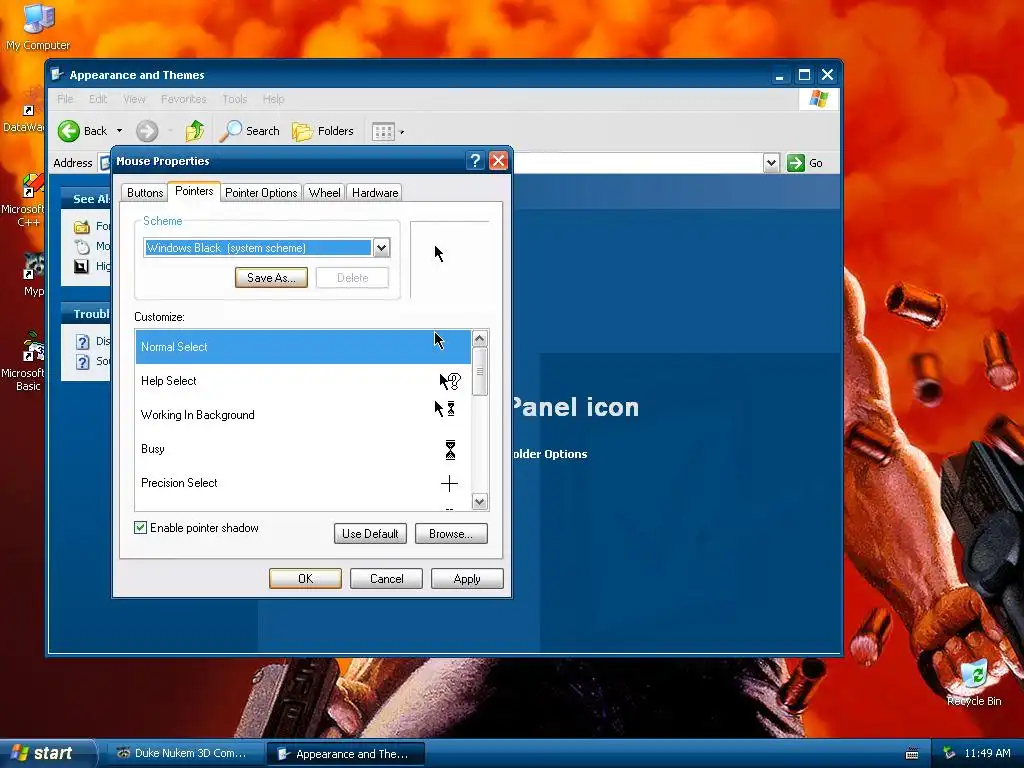Open the Tools menu
This screenshot has width=1024, height=768.
[x=234, y=99]
